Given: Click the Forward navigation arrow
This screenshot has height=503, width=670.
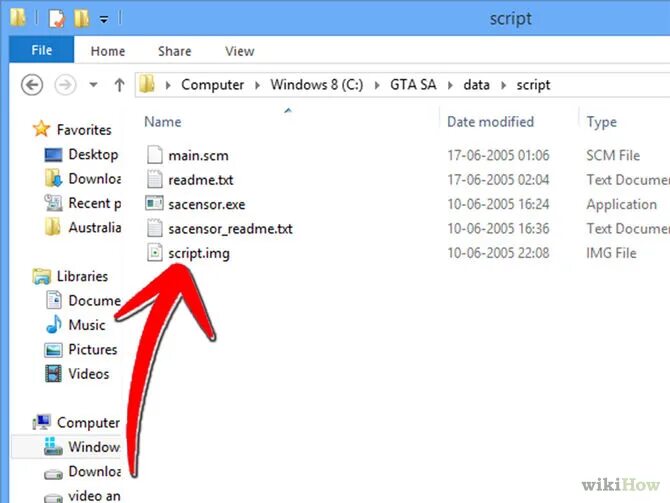Looking at the screenshot, I should click(65, 85).
